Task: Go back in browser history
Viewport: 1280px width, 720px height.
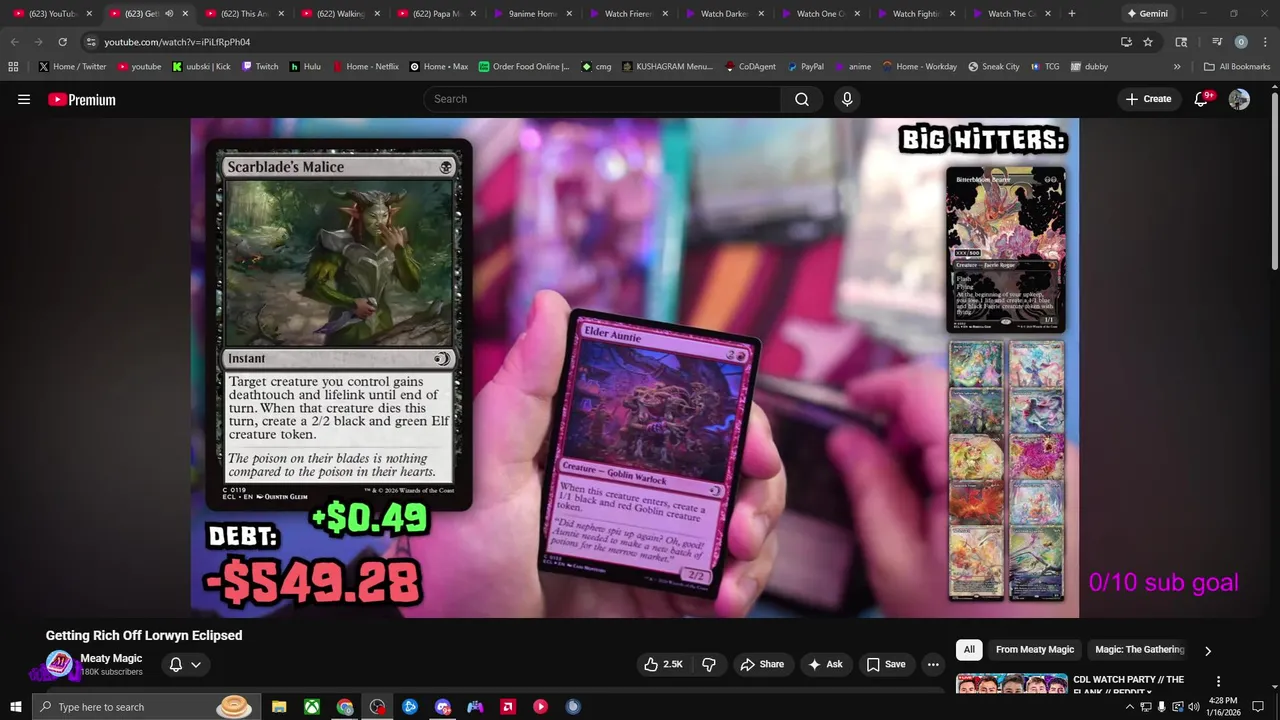Action: pos(14,42)
